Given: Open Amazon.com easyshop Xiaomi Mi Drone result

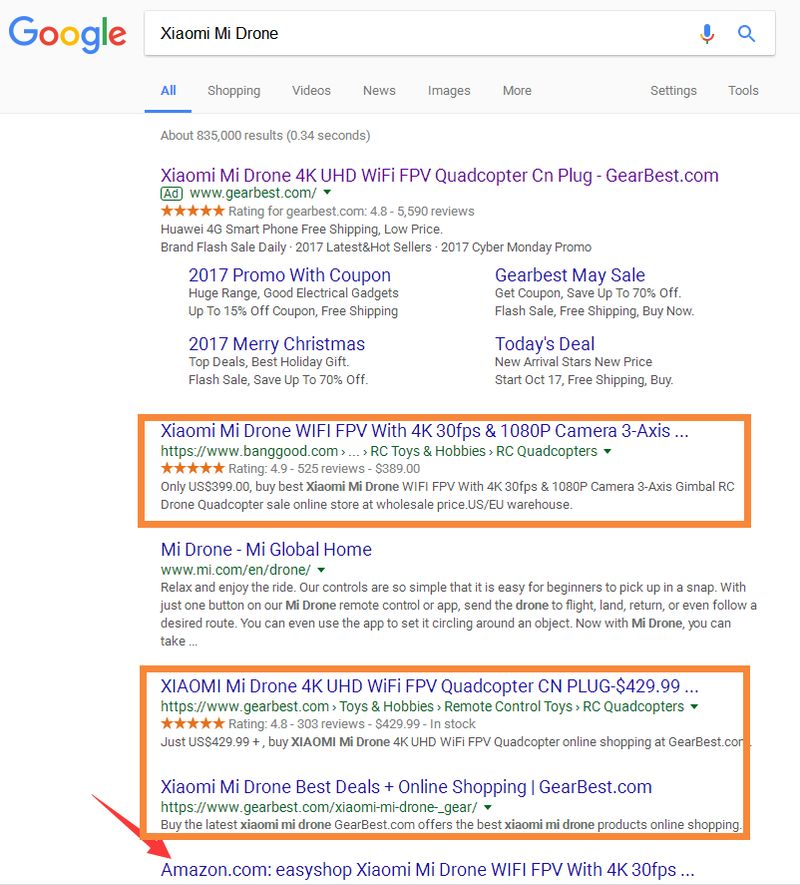Looking at the screenshot, I should pyautogui.click(x=427, y=870).
